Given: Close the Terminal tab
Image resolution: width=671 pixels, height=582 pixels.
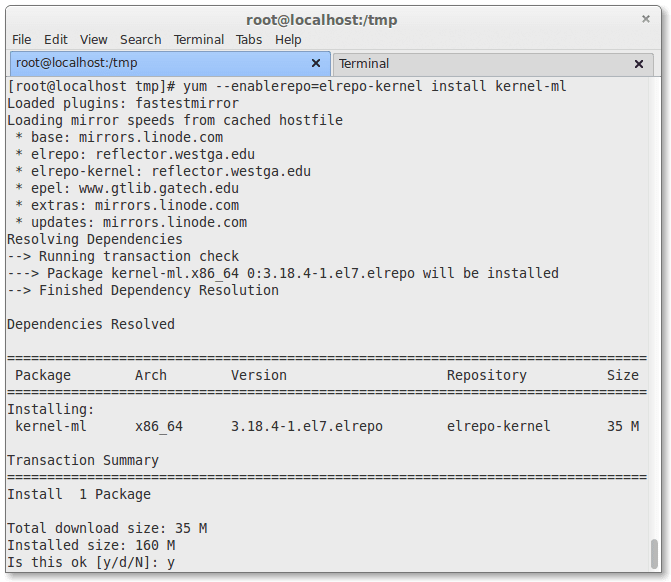Looking at the screenshot, I should coord(639,64).
